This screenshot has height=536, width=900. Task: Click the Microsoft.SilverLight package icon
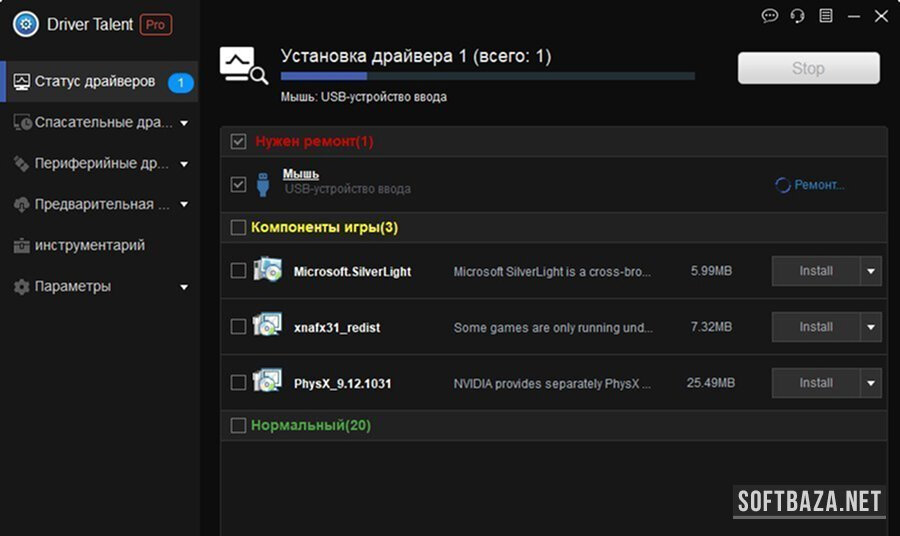coord(267,269)
